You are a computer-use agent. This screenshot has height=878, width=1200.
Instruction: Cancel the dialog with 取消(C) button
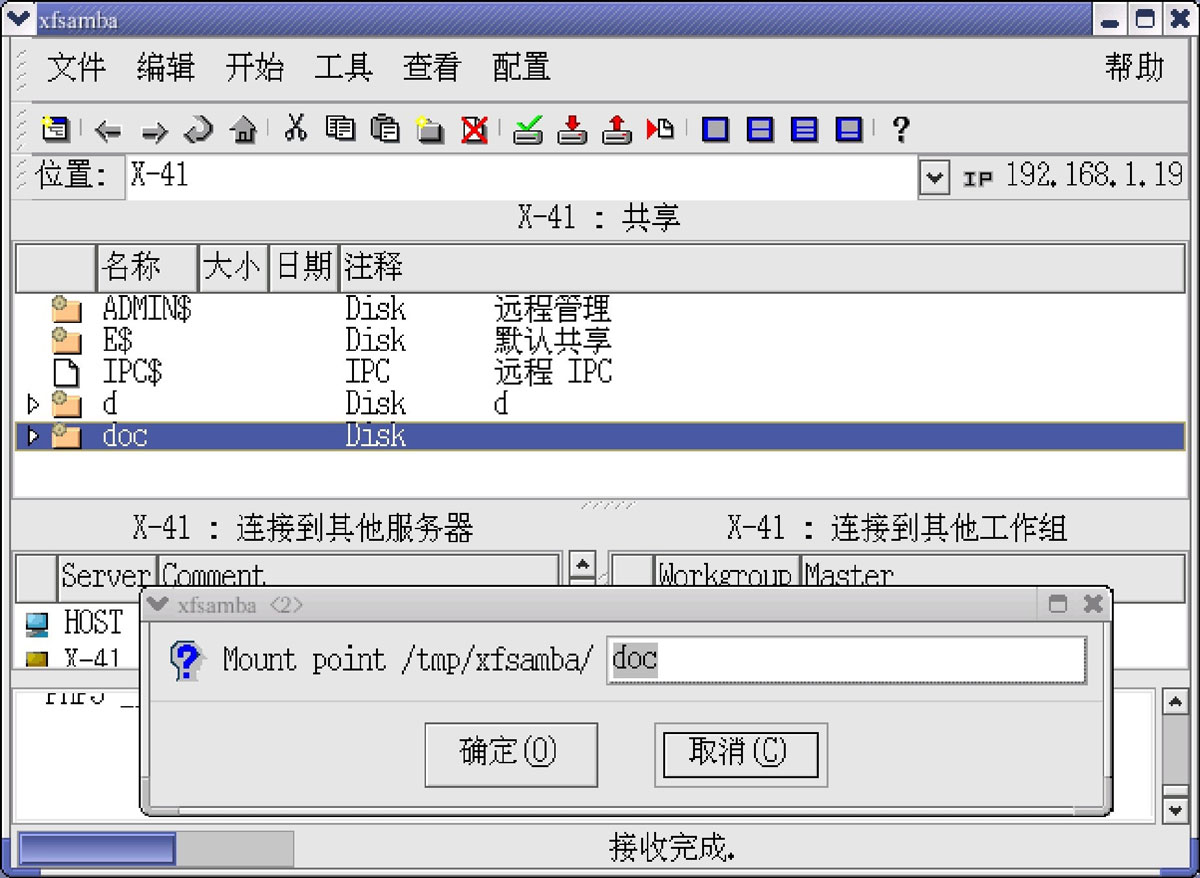[740, 754]
